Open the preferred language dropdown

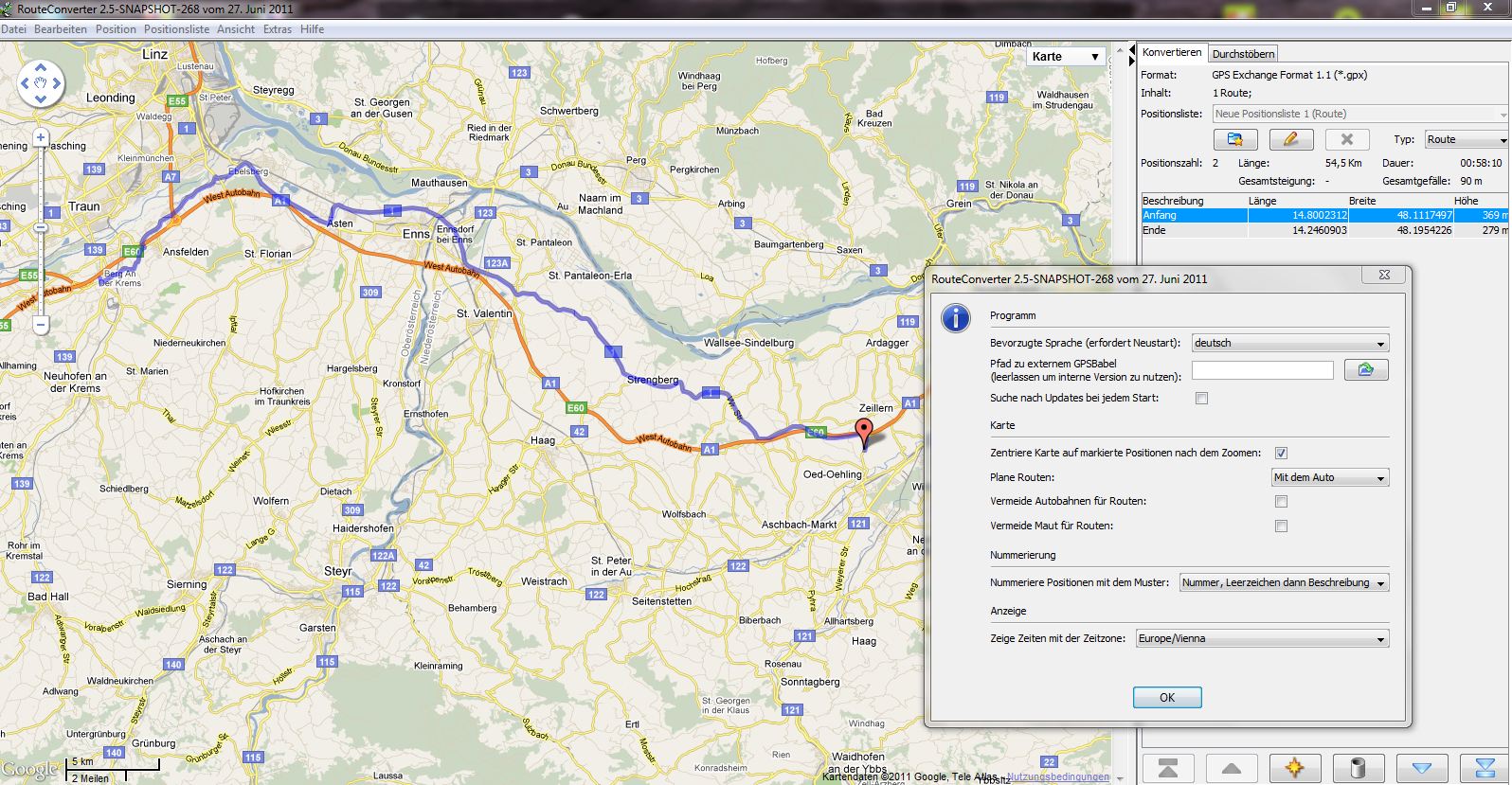pyautogui.click(x=1289, y=344)
